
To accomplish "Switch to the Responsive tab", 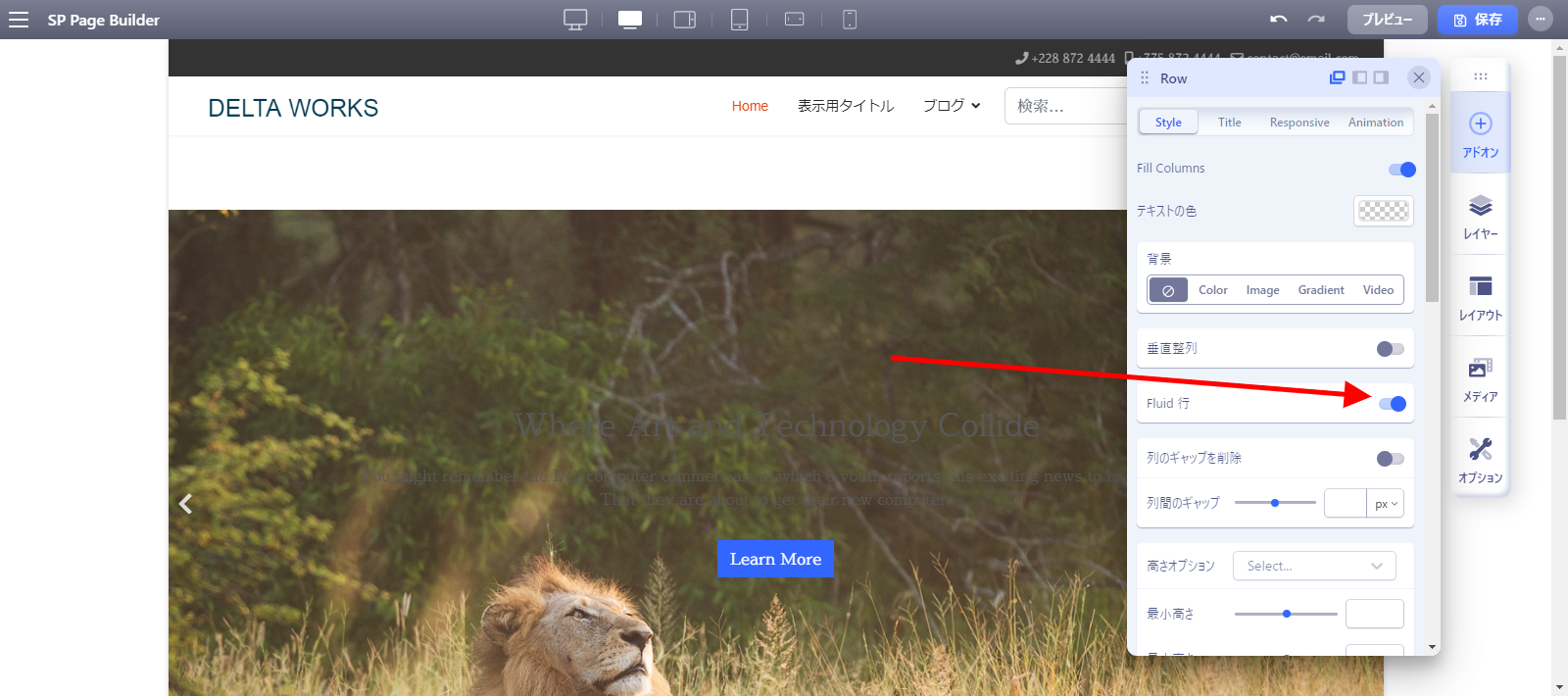I will (1298, 123).
